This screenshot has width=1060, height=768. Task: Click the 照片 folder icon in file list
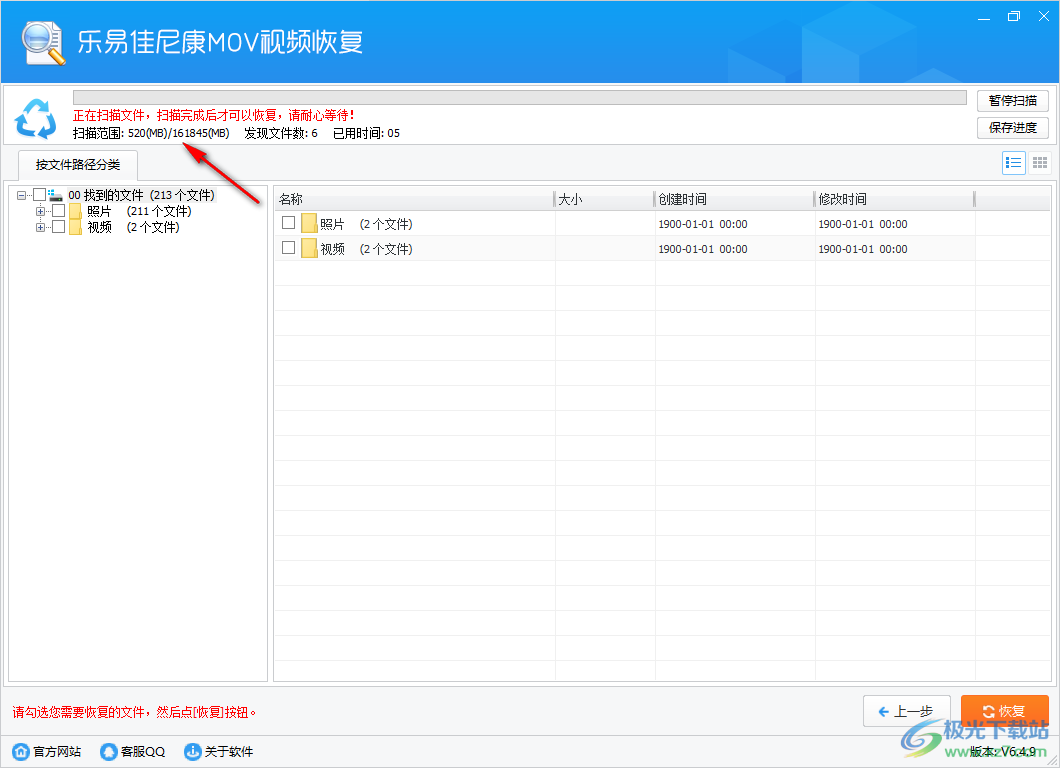point(309,223)
